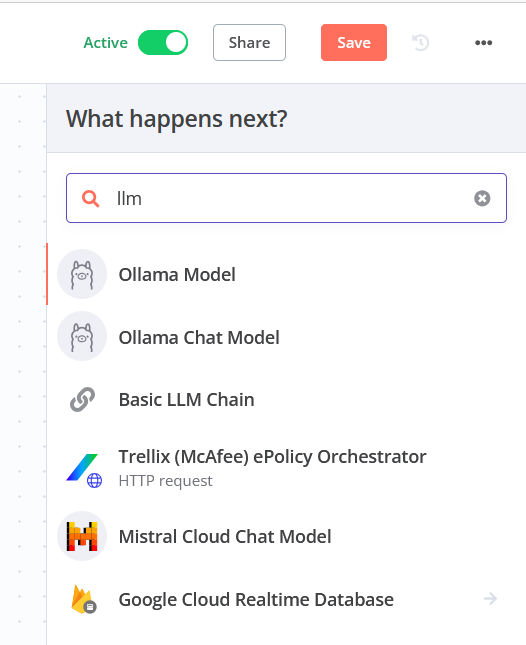Click the Trellix ePolicy Orchestrator icon

[x=83, y=470]
